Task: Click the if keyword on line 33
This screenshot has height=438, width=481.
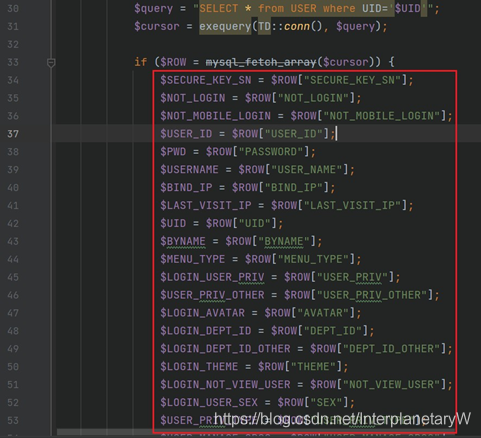Action: point(140,62)
